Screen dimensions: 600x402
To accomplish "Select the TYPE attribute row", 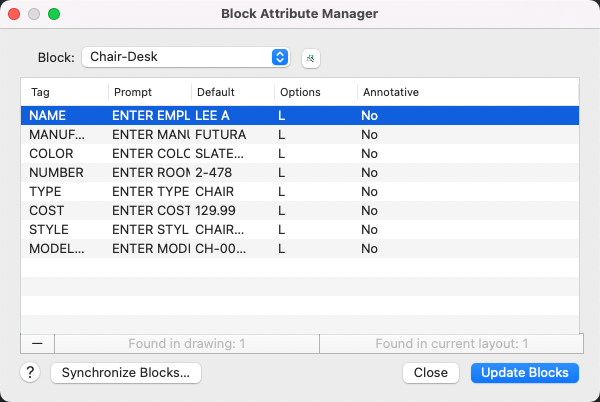I will click(300, 192).
